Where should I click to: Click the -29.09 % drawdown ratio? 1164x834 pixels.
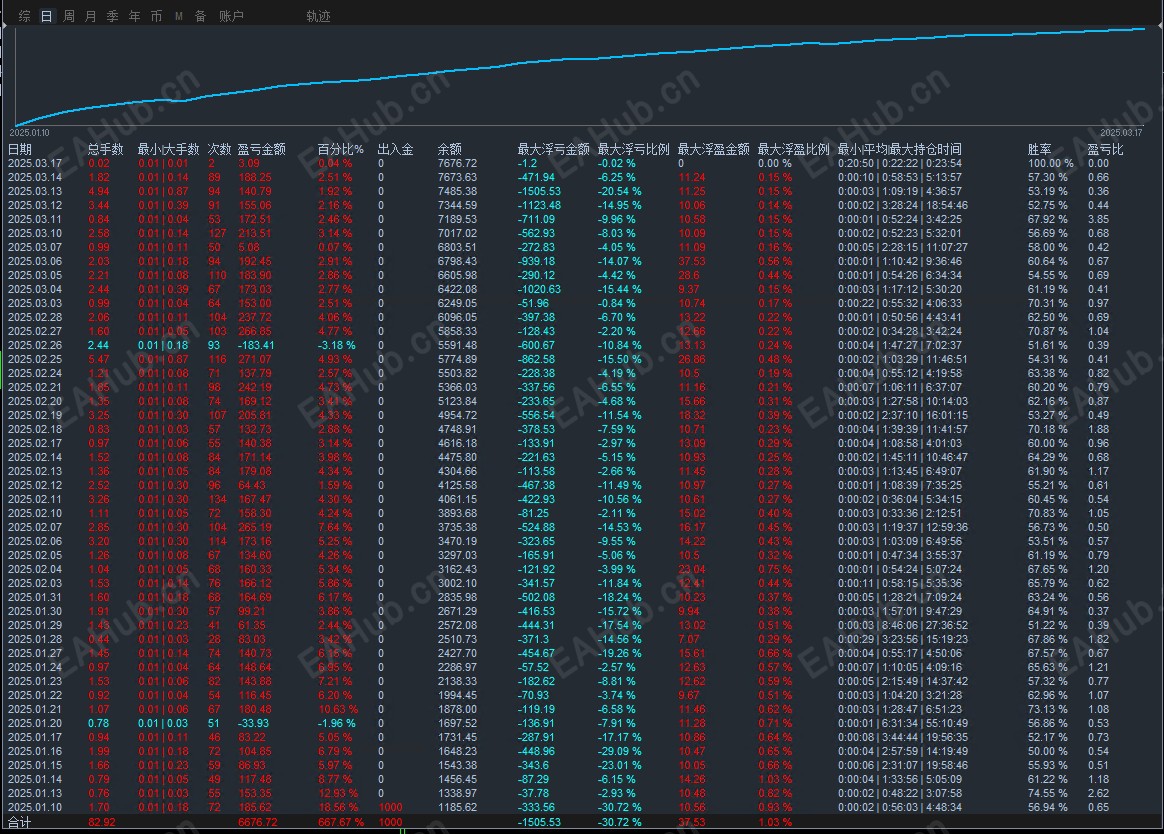[x=620, y=752]
